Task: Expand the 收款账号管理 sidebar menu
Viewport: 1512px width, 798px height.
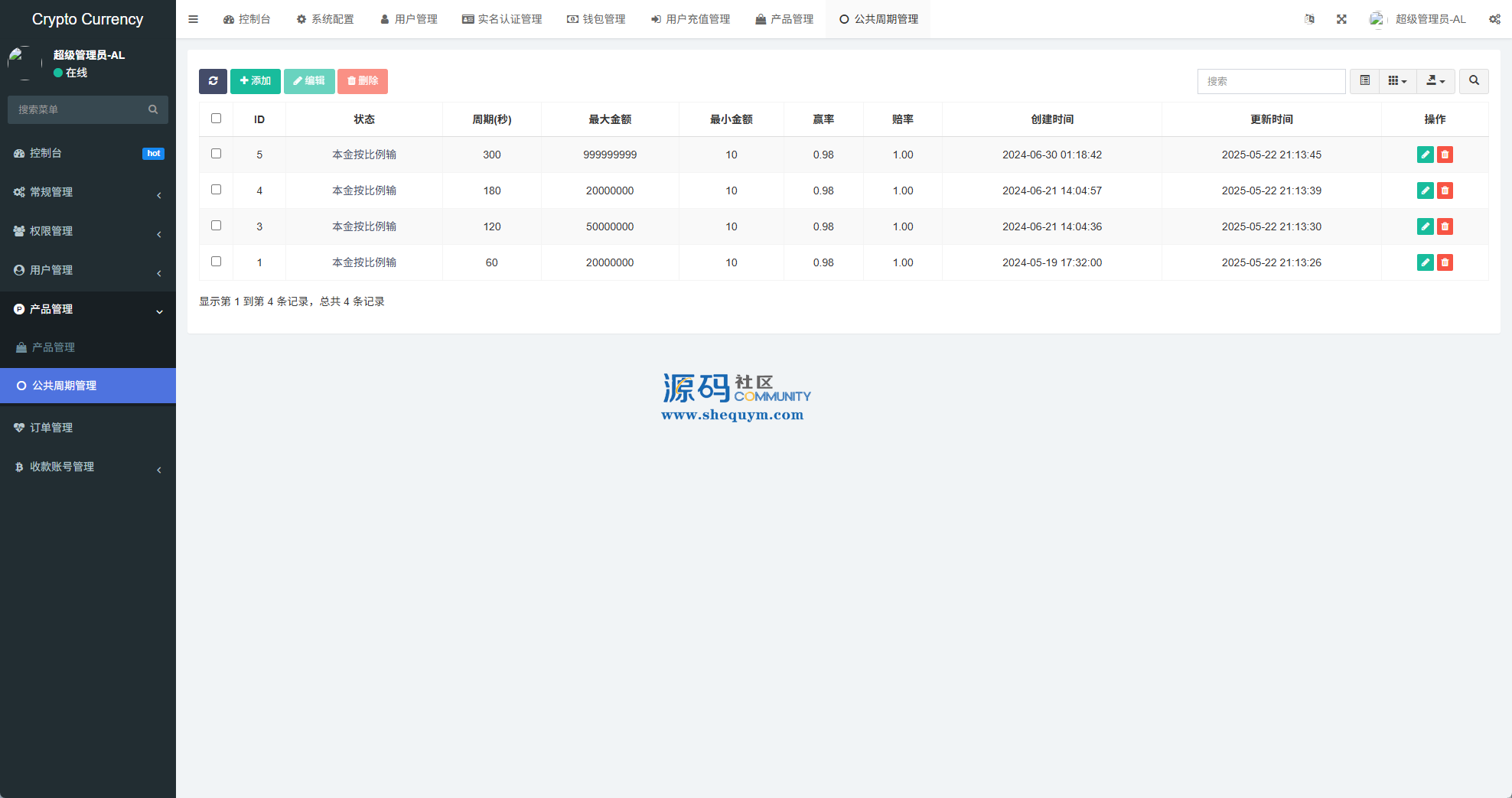Action: (88, 467)
